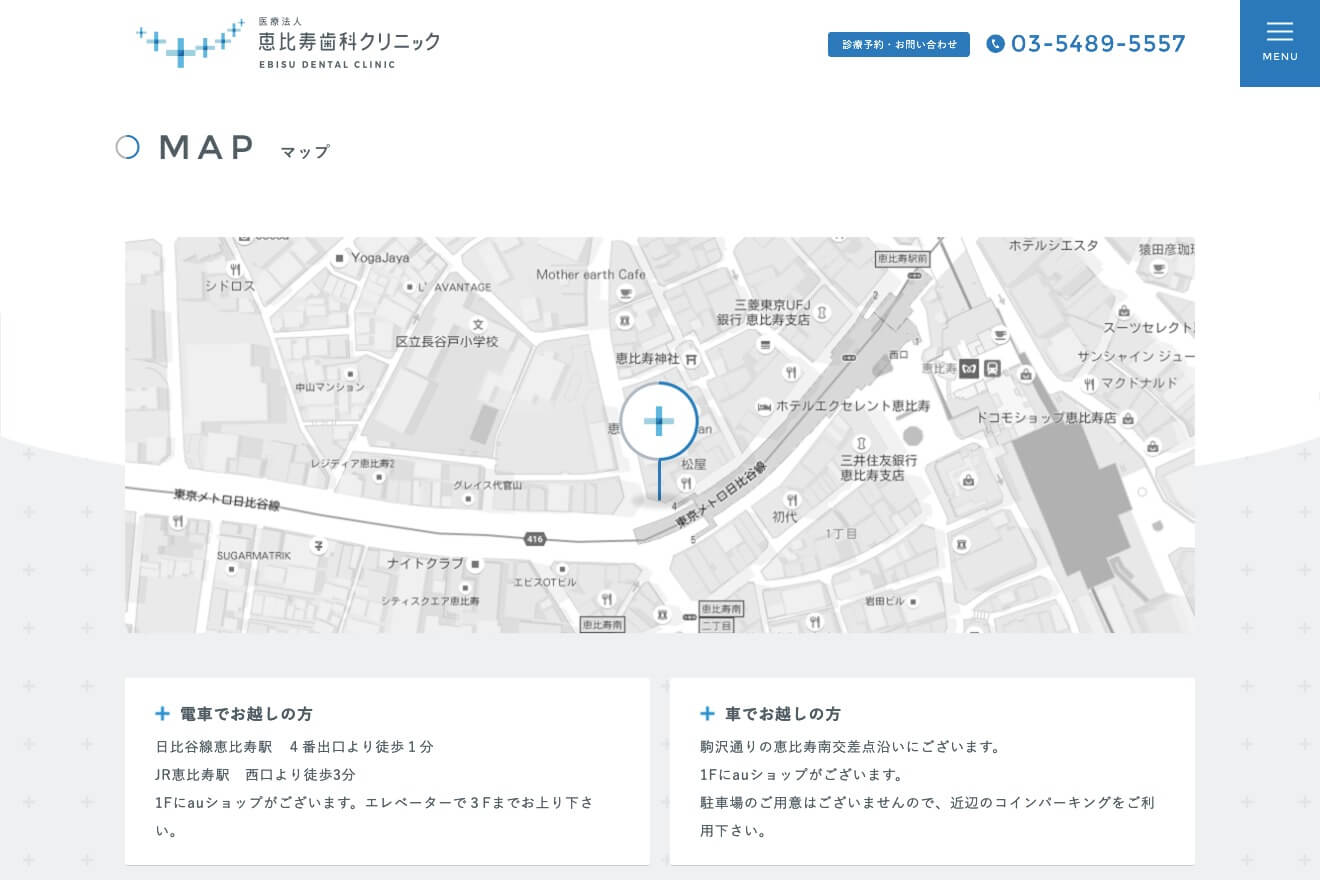The width and height of the screenshot is (1320, 880).
Task: Click the restaurant icon under 松屋
Action: point(686,481)
